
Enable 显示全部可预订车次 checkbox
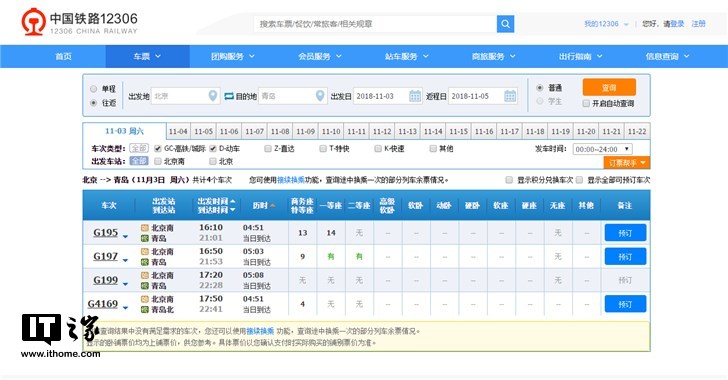pyautogui.click(x=579, y=180)
